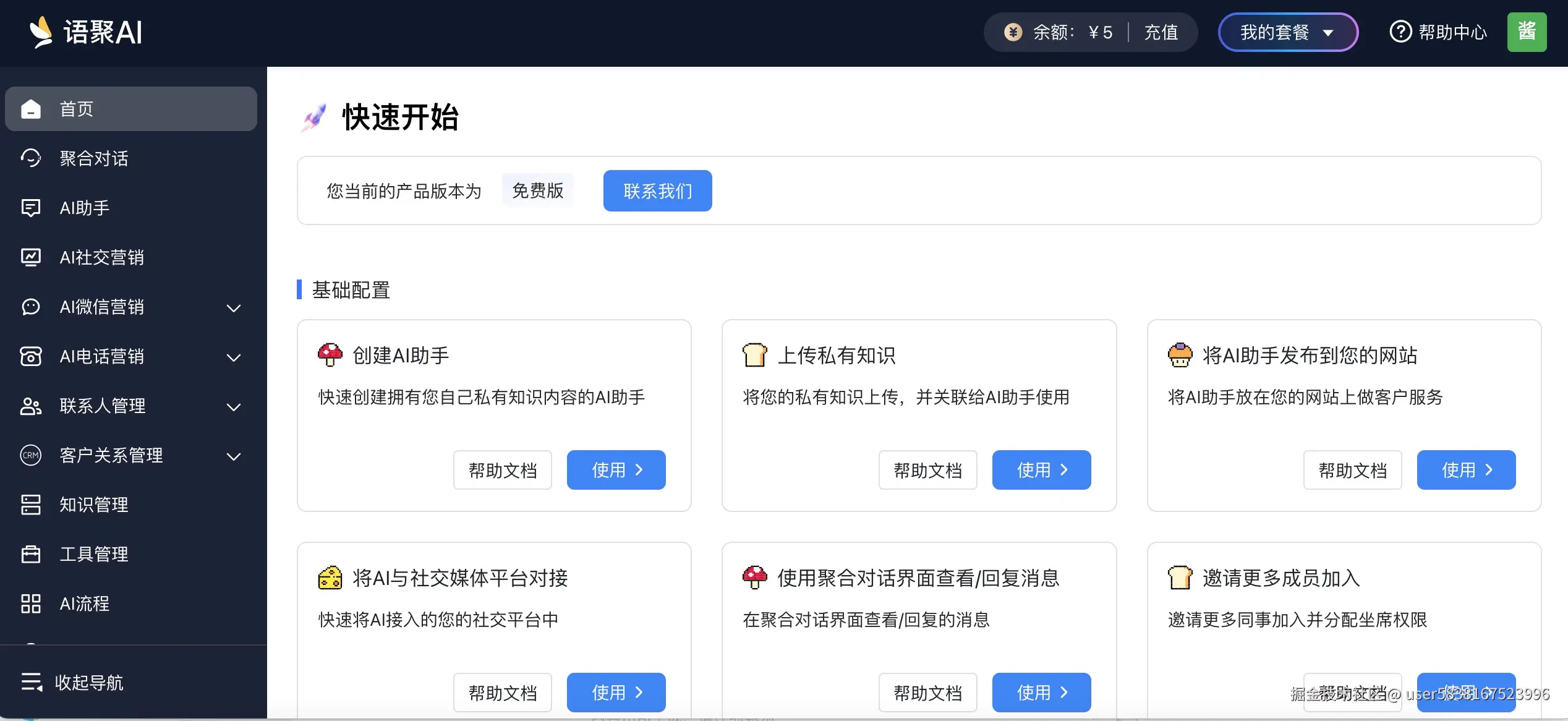The width and height of the screenshot is (1568, 721).
Task: Click the 帮助中心 question mark icon
Action: pos(1400,32)
